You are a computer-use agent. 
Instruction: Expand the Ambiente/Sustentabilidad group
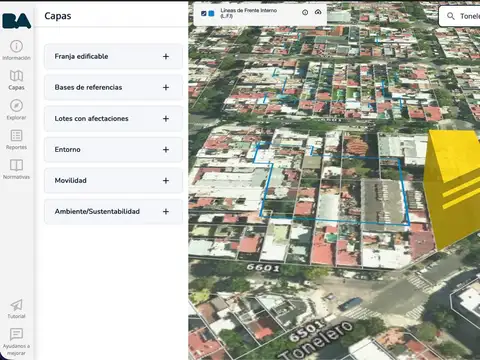click(x=113, y=211)
